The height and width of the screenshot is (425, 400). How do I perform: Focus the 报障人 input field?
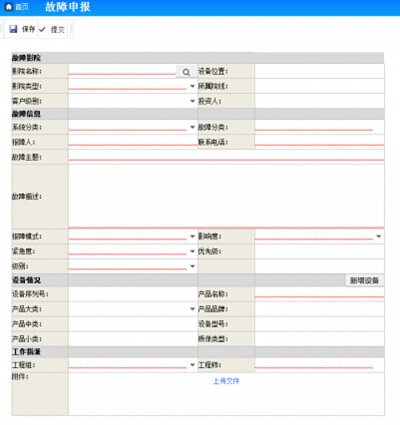click(133, 142)
